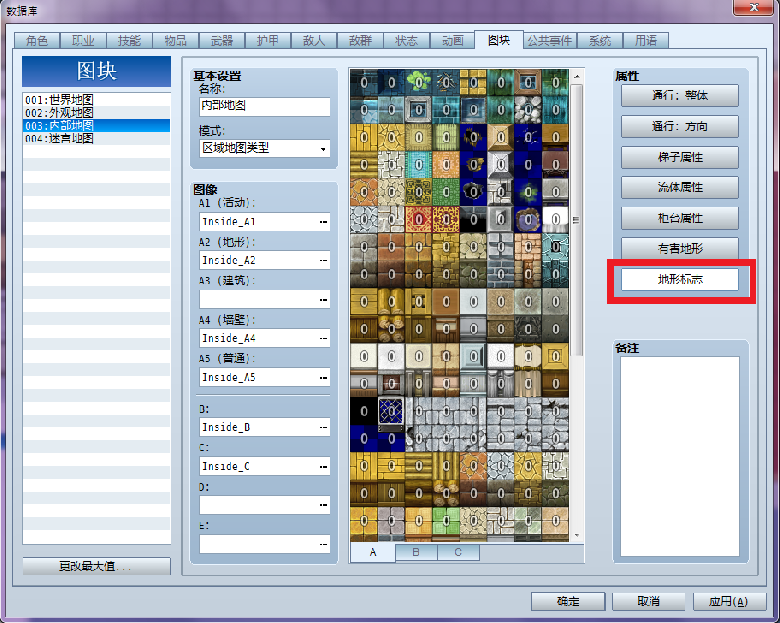Image resolution: width=780 pixels, height=623 pixels.
Task: Click the 名称 input field
Action: pyautogui.click(x=265, y=106)
